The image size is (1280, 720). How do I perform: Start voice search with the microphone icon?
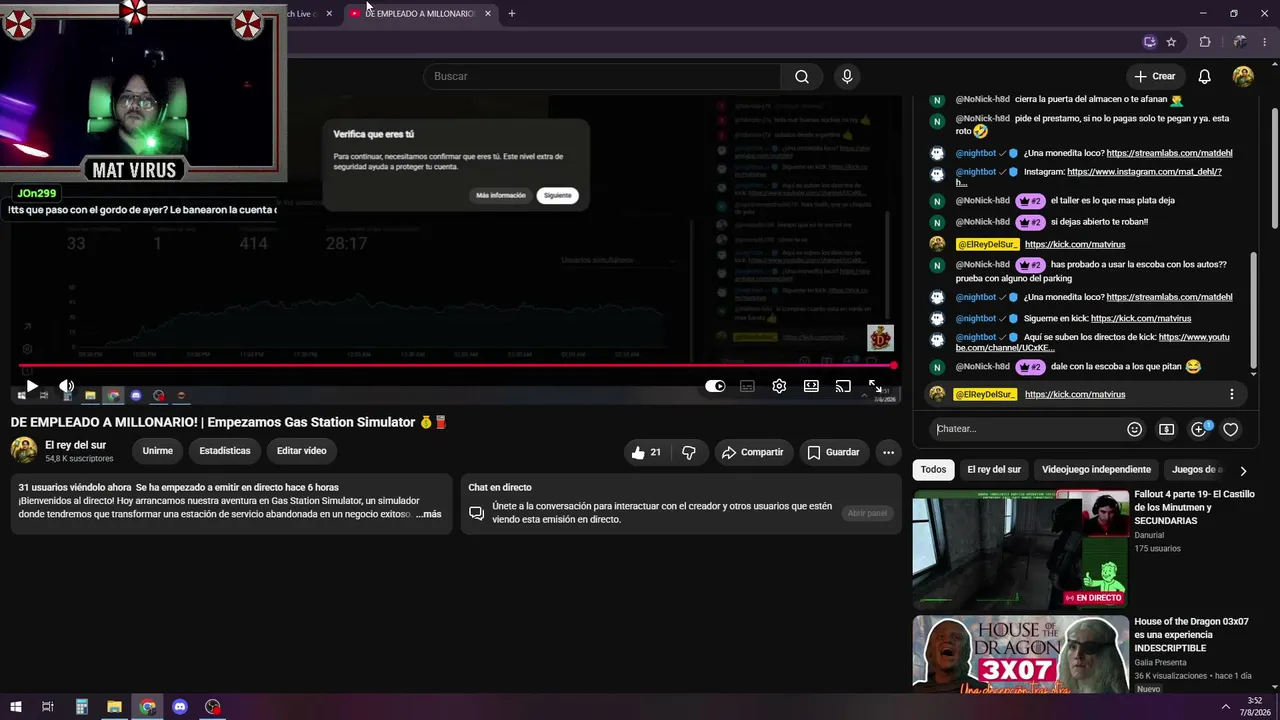point(847,77)
